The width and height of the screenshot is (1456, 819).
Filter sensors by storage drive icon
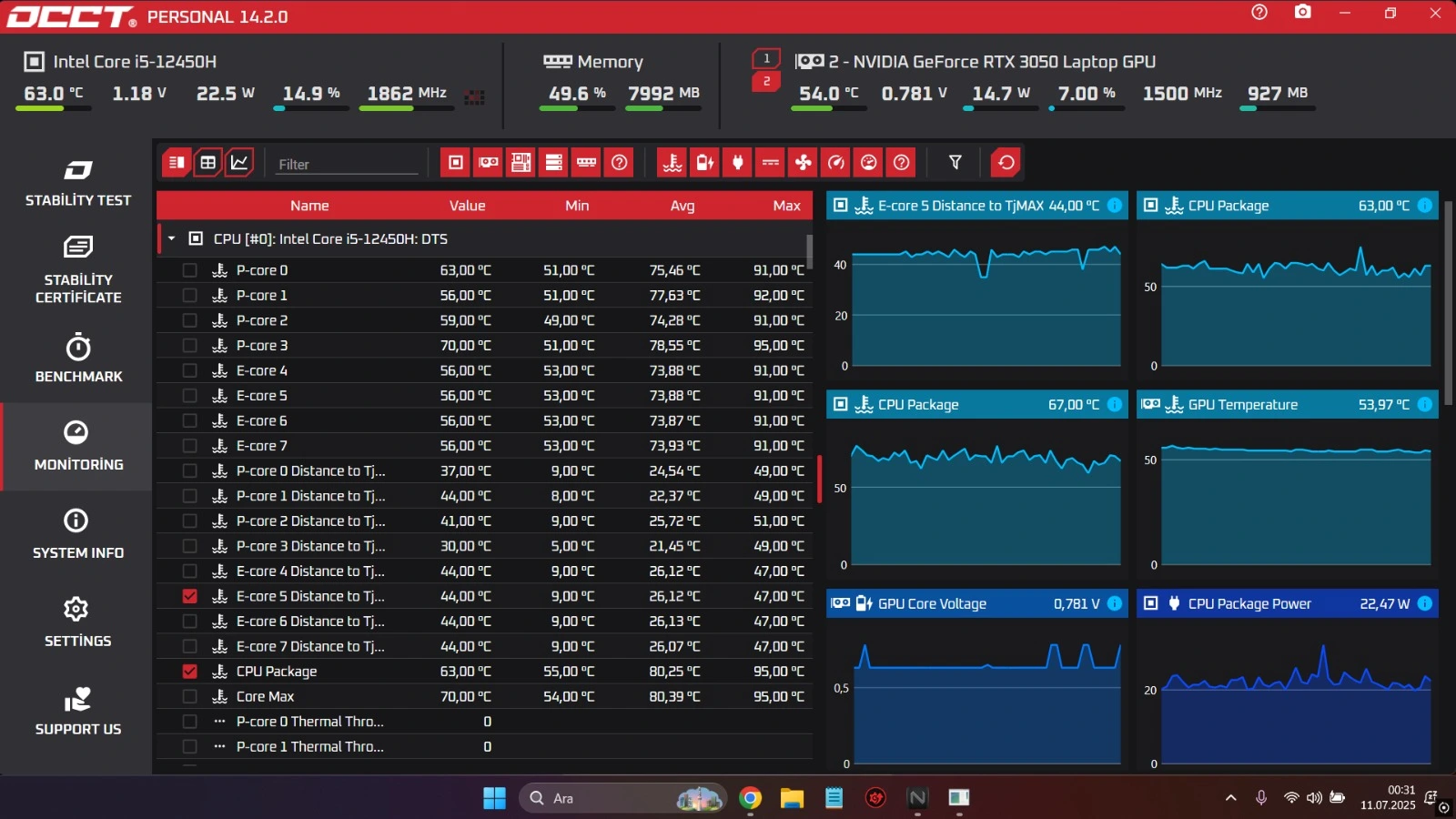click(554, 163)
